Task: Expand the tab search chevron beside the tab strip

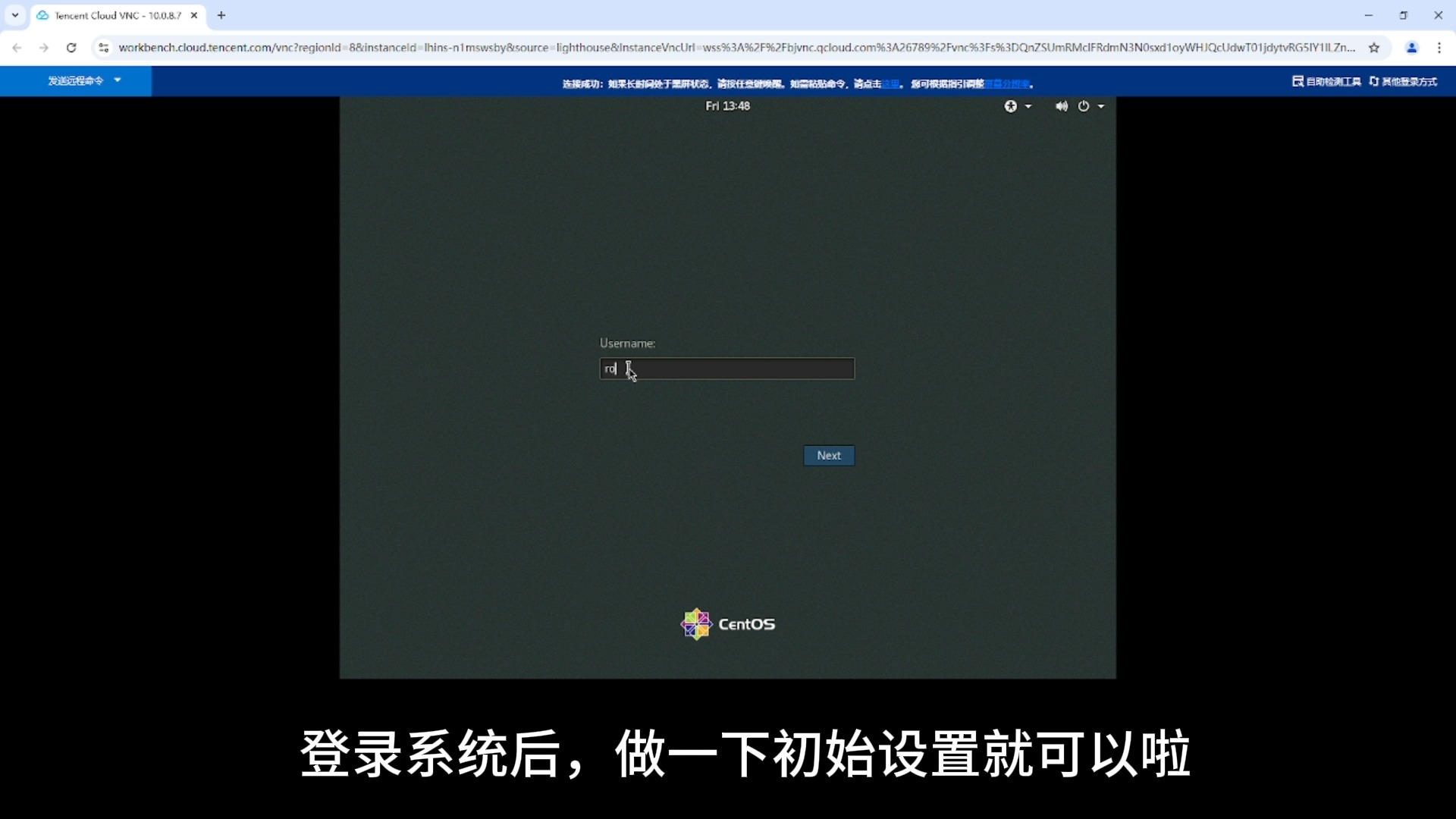Action: click(14, 14)
